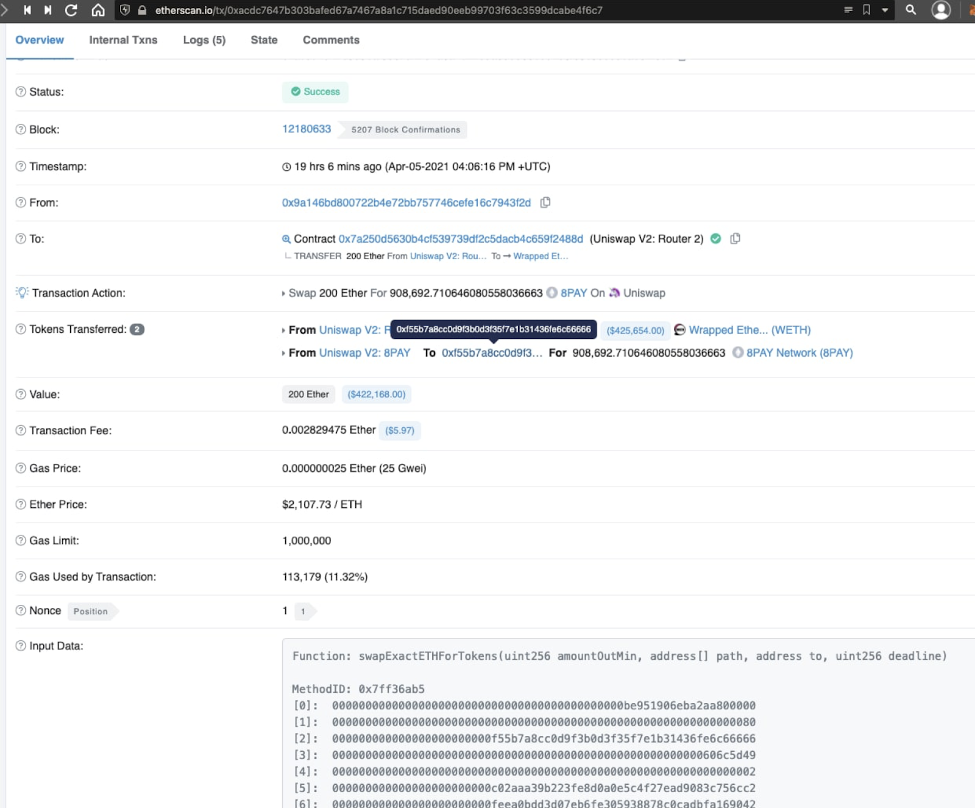Click the Timestamp help question icon
The width and height of the screenshot is (977, 808).
point(21,166)
